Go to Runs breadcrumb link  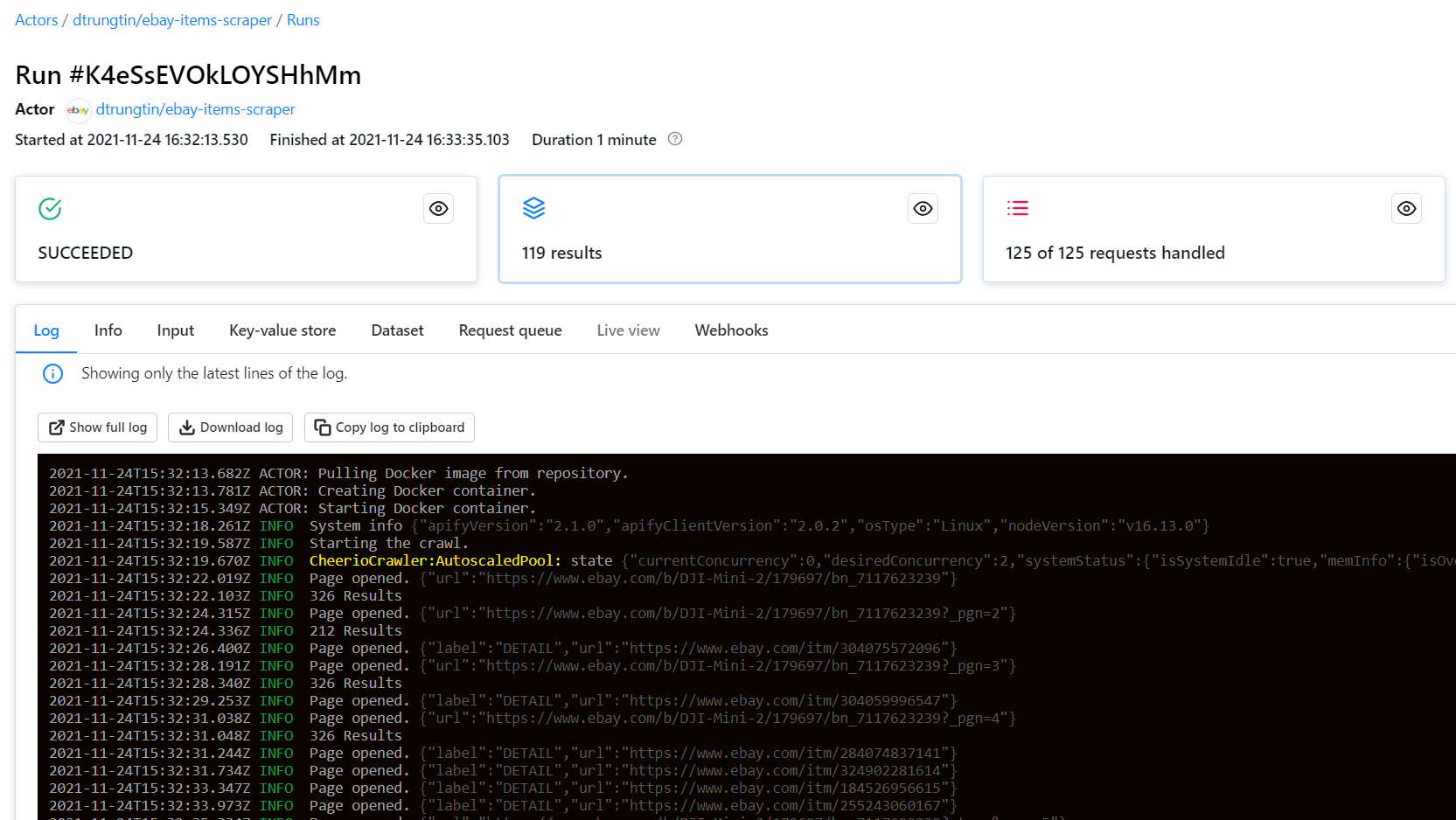point(303,20)
